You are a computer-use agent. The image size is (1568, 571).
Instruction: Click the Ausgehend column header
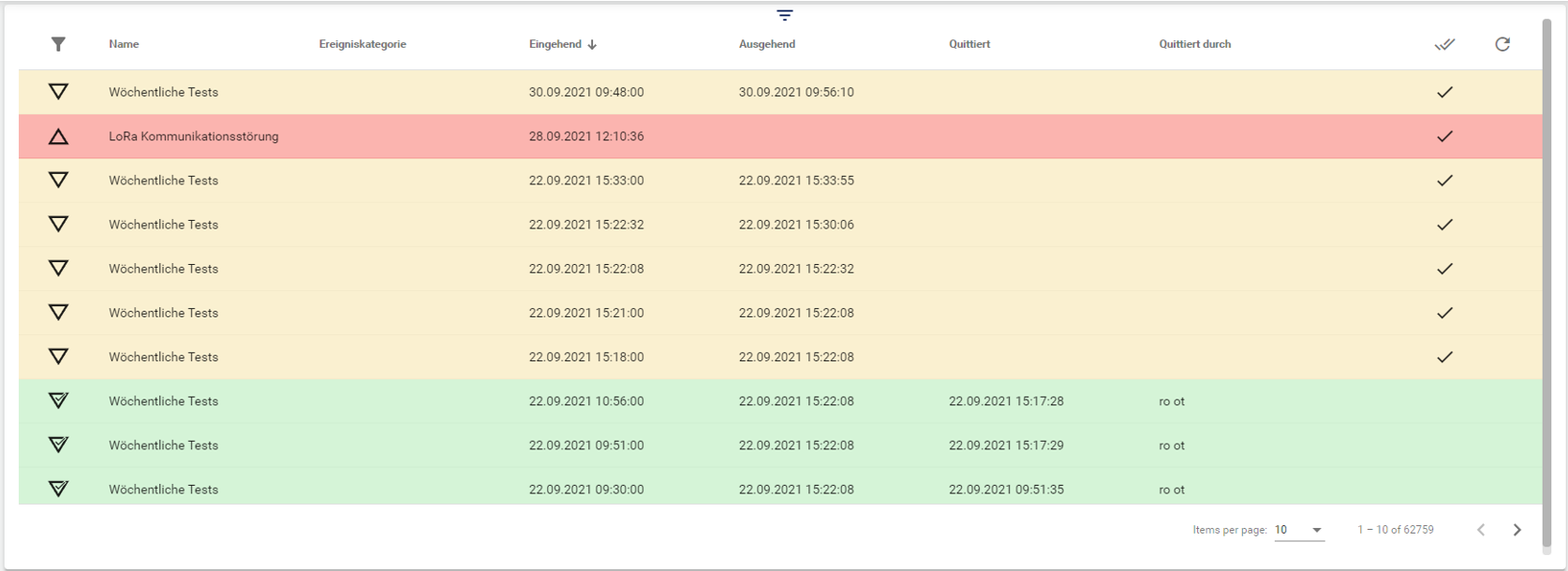(766, 44)
